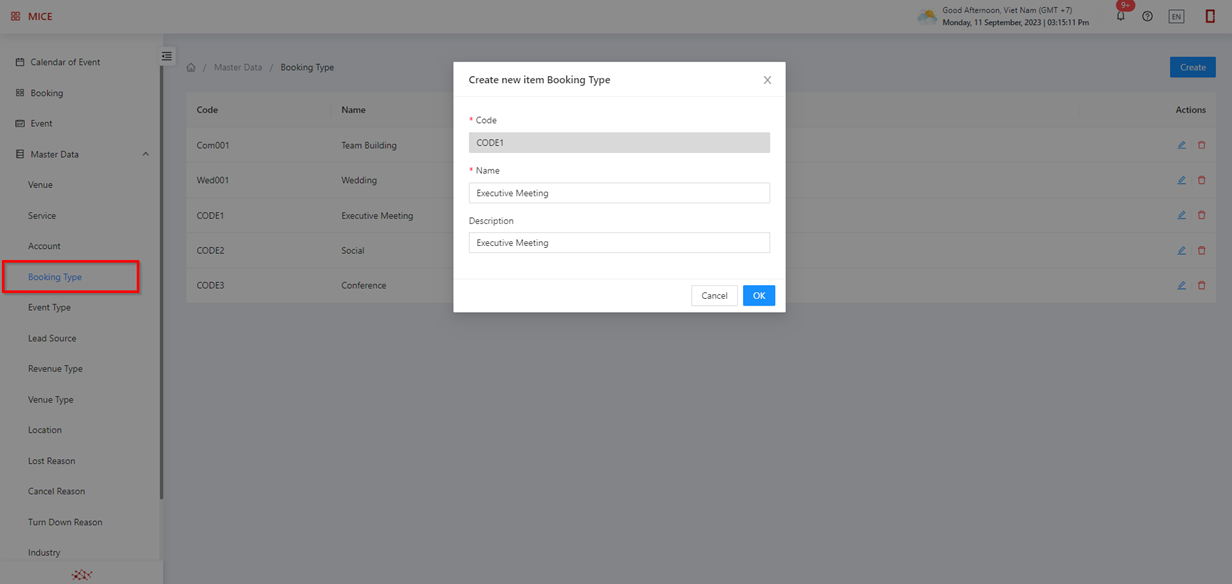Screen dimensions: 1232x584
Task: Delete the CODE2 Social row
Action: [1201, 250]
